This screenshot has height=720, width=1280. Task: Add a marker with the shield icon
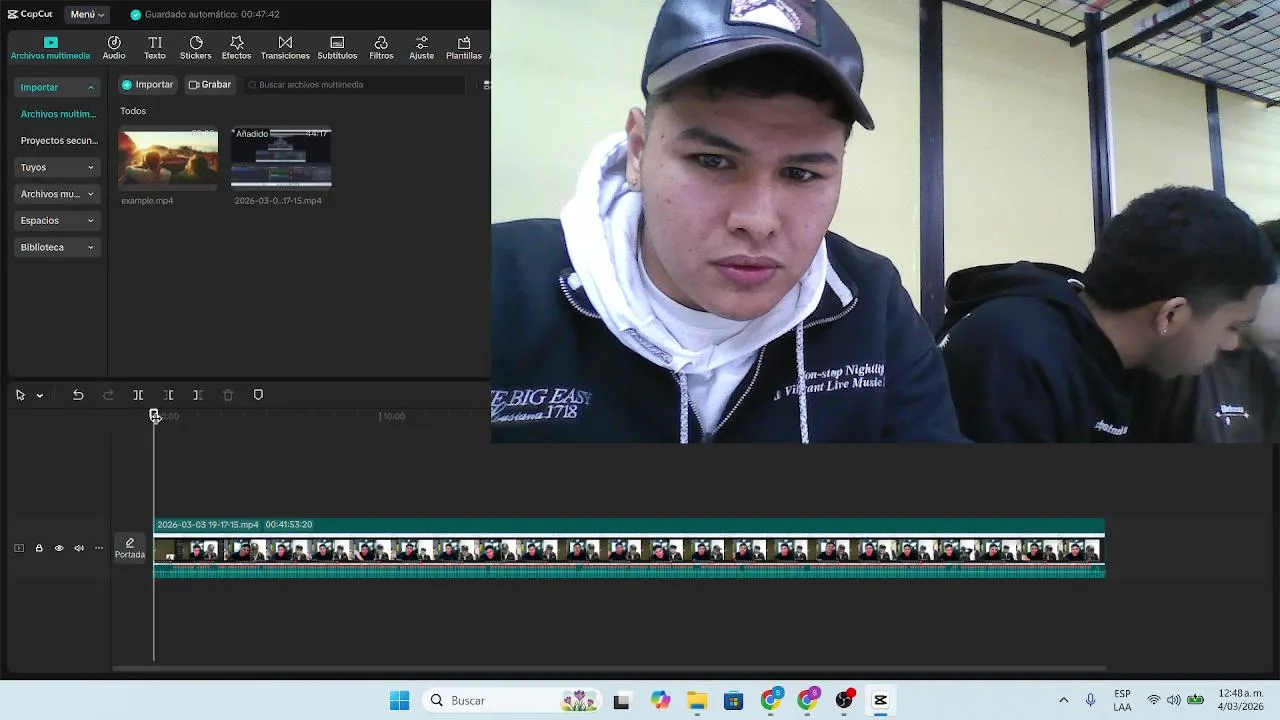click(258, 395)
